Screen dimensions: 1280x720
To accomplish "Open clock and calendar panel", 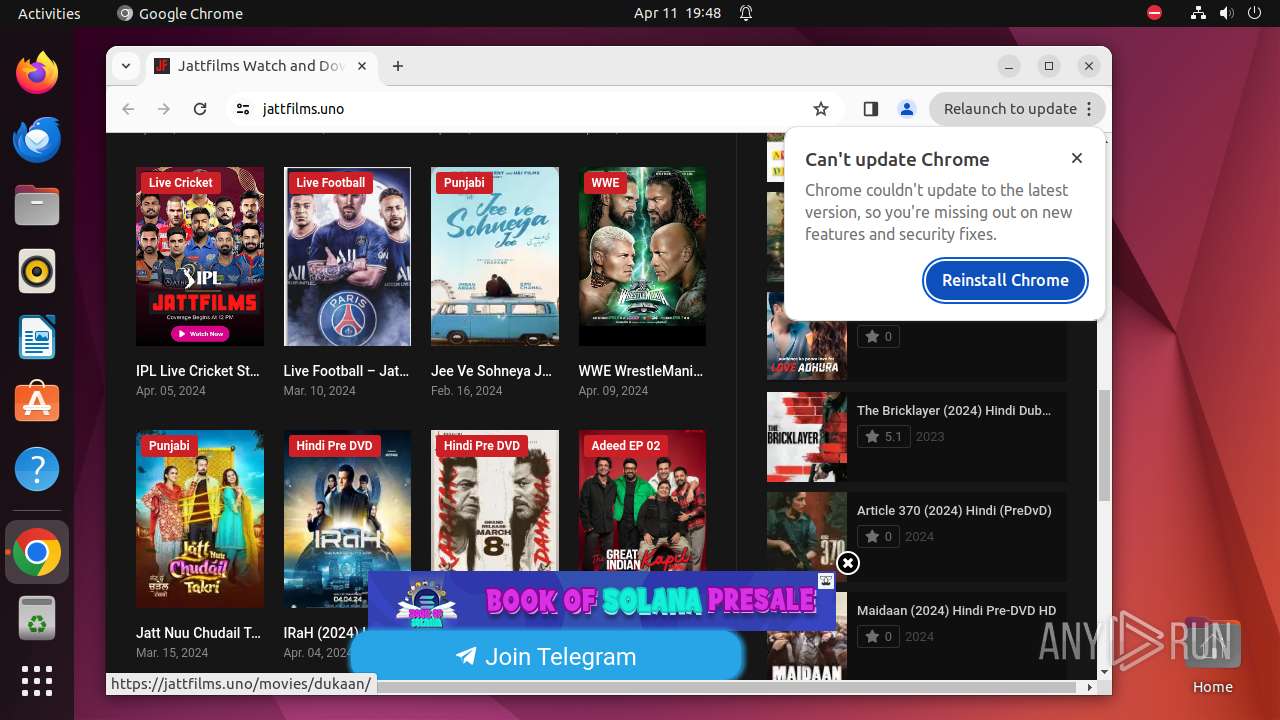I will coord(677,13).
